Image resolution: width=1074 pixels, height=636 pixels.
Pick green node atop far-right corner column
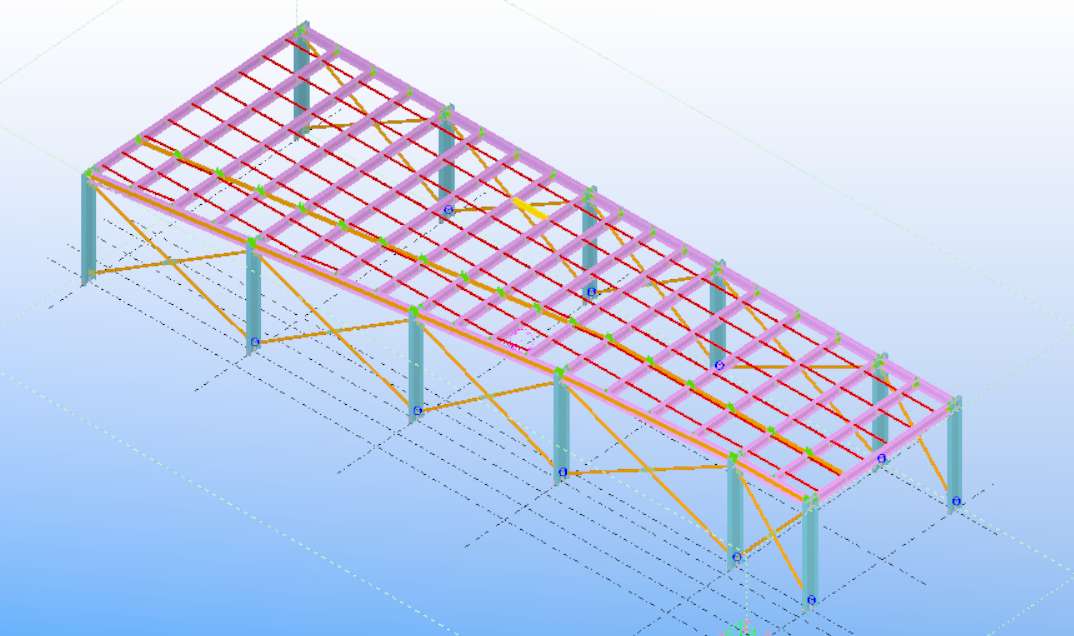(x=955, y=405)
